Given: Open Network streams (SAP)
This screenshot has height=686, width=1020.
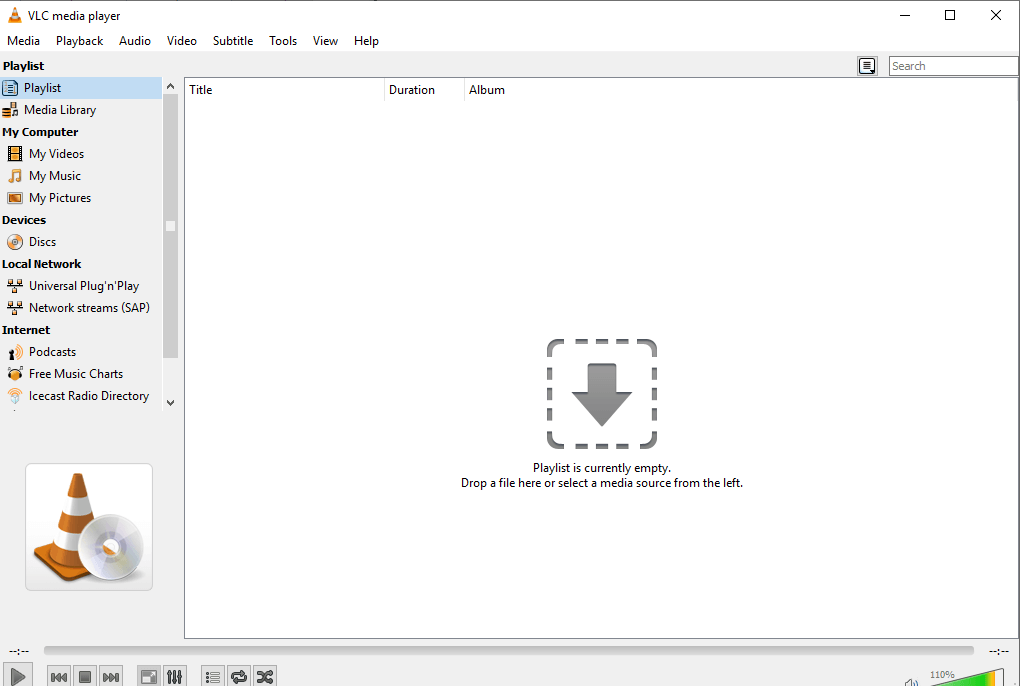Looking at the screenshot, I should coord(81,308).
